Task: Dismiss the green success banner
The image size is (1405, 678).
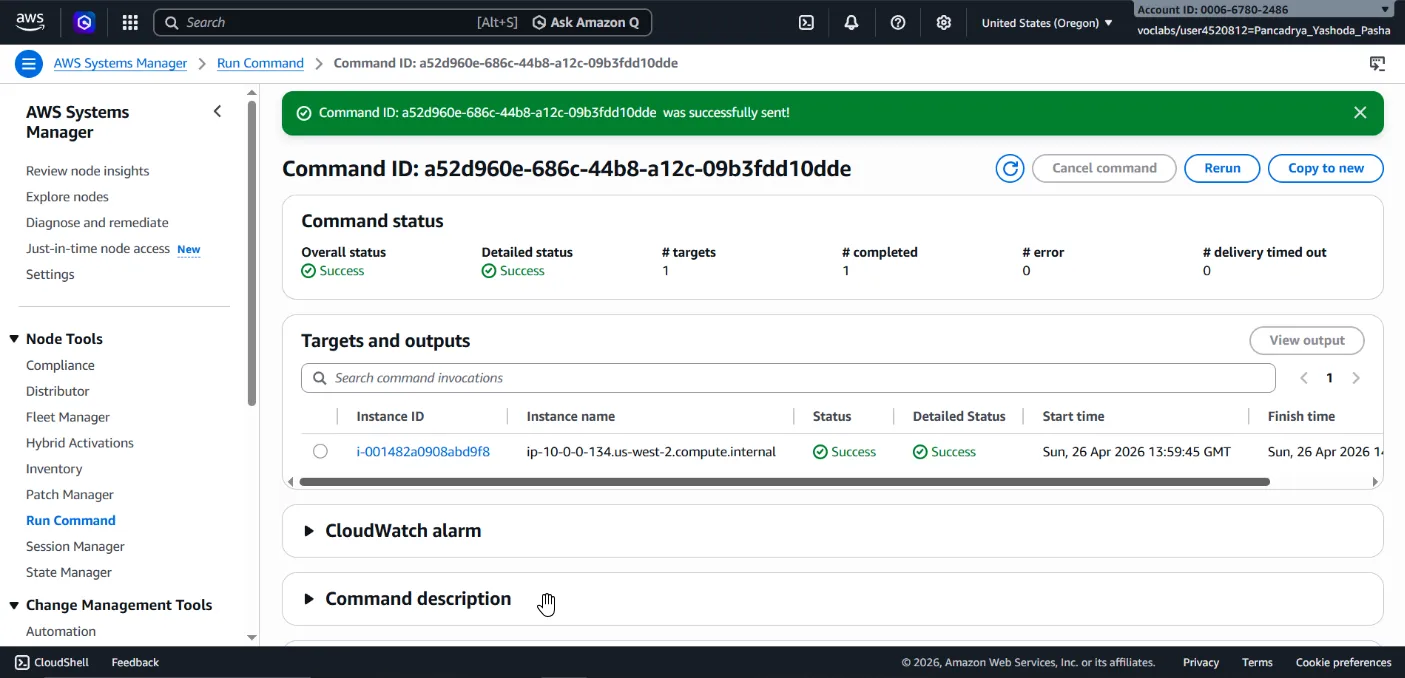Action: click(1360, 113)
